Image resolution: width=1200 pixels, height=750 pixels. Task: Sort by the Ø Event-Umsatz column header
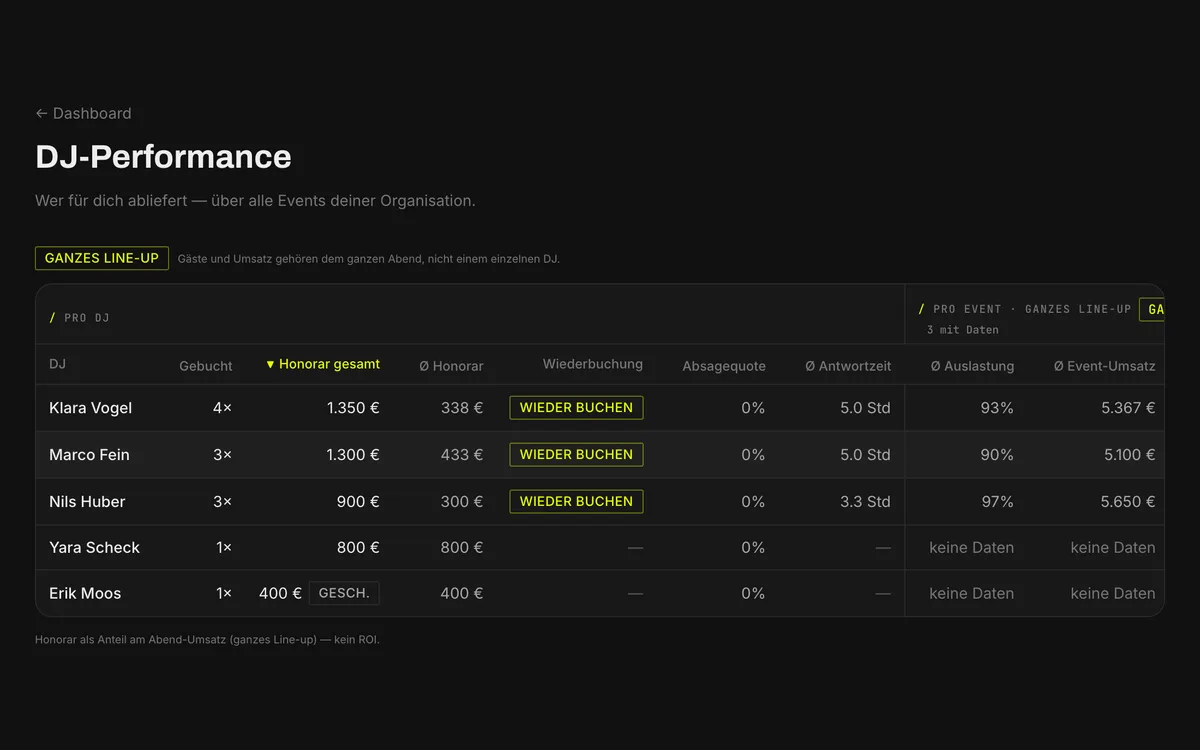click(1104, 366)
